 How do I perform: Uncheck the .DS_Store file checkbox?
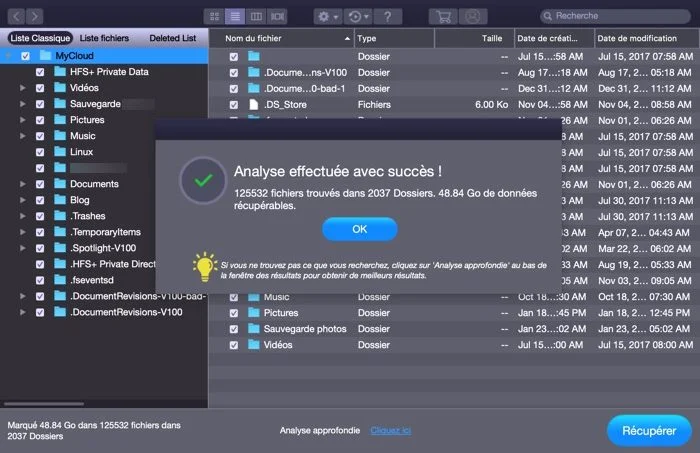click(x=234, y=105)
